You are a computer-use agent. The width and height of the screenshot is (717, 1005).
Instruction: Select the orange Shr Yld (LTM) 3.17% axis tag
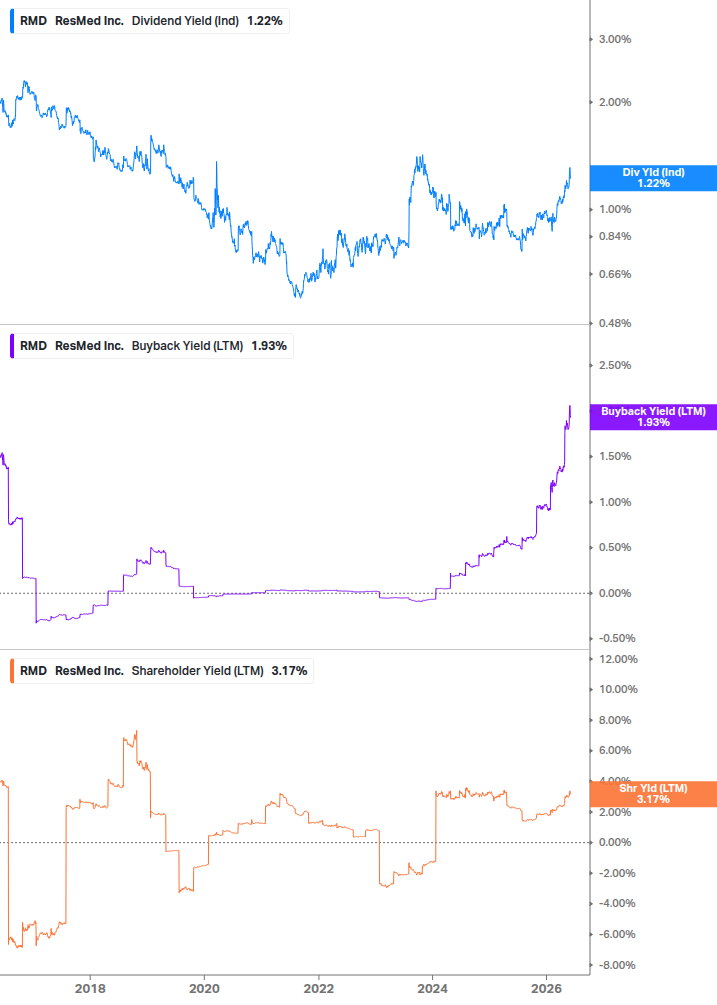653,793
